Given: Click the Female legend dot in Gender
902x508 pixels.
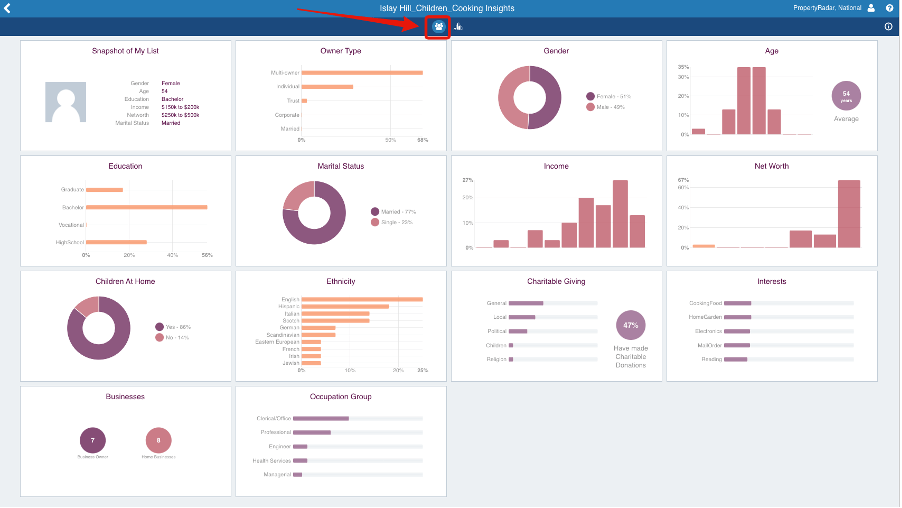Looking at the screenshot, I should 590,96.
